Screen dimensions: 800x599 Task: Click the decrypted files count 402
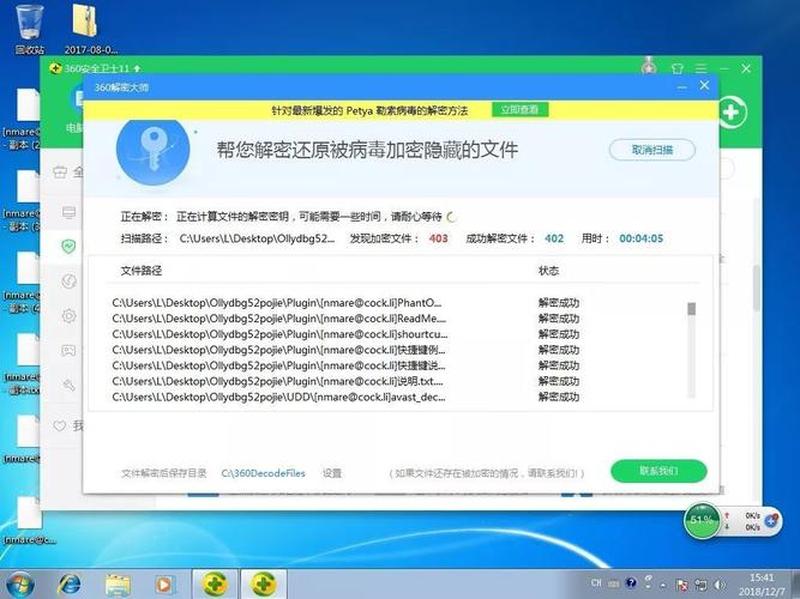(554, 239)
